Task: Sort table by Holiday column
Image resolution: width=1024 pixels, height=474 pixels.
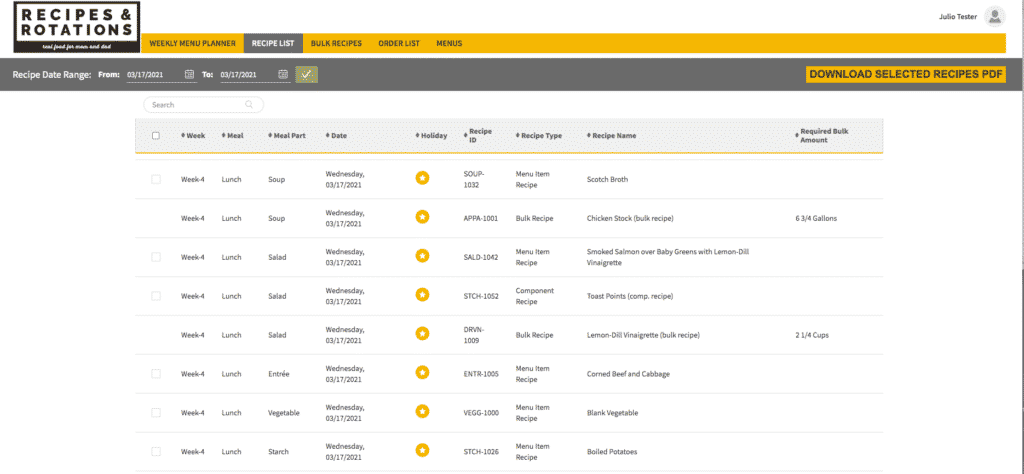Action: [432, 136]
